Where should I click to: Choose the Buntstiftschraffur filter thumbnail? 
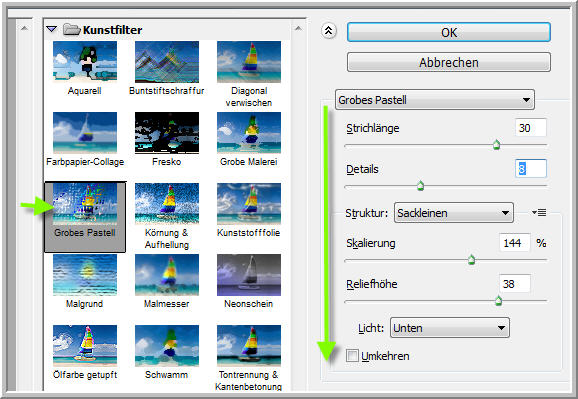pyautogui.click(x=167, y=61)
